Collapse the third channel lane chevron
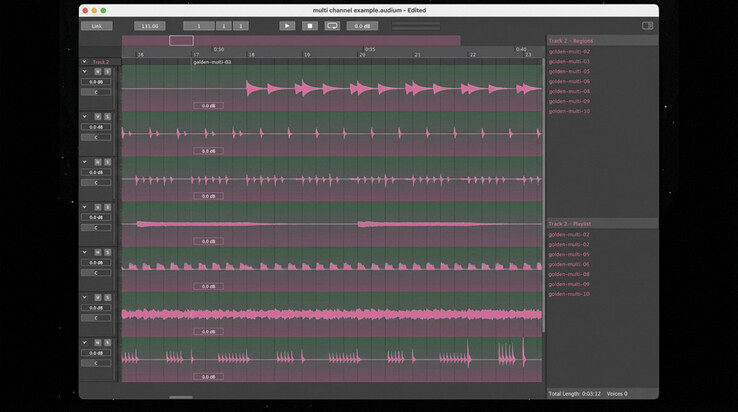This screenshot has width=738, height=412. point(85,162)
